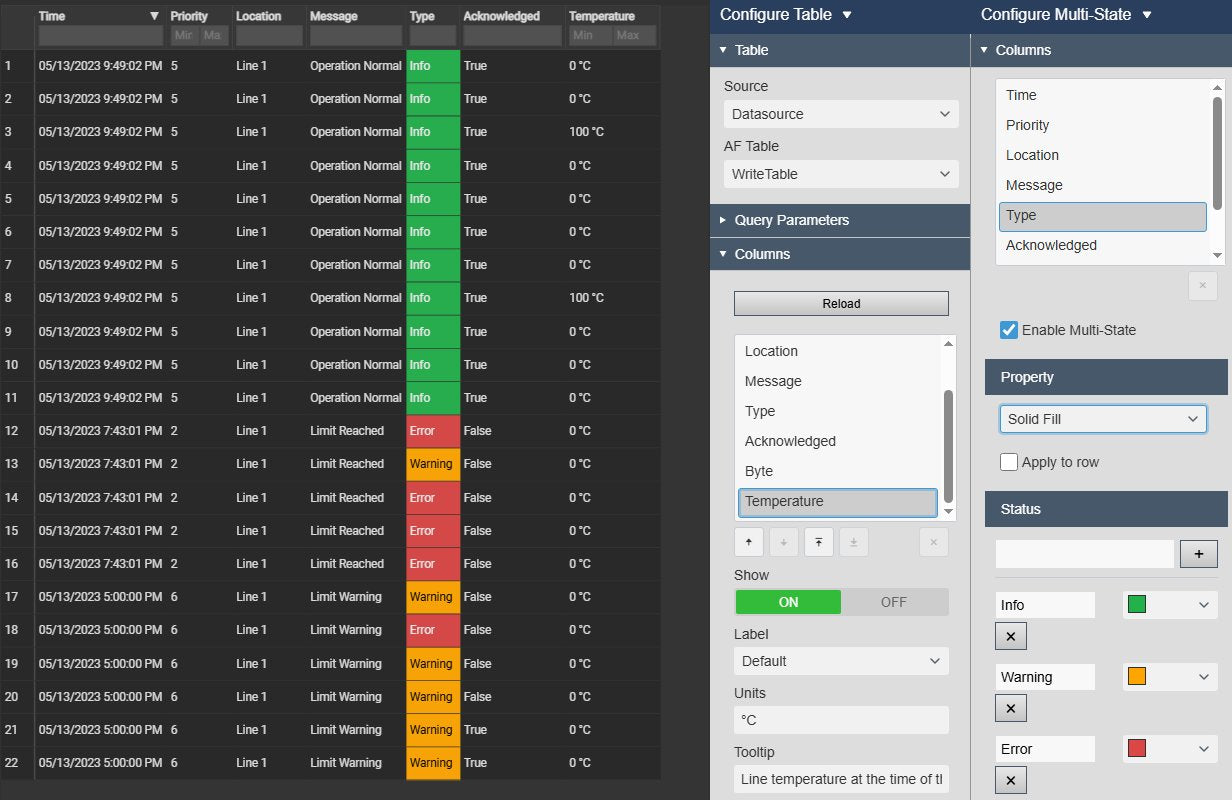The width and height of the screenshot is (1232, 800).
Task: Click the Location column filter field
Action: 269,36
